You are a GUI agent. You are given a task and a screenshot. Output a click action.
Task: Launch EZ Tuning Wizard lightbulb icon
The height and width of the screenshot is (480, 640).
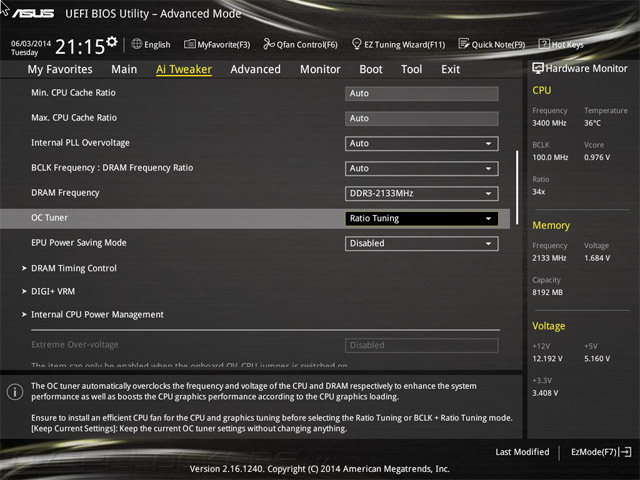[x=356, y=44]
